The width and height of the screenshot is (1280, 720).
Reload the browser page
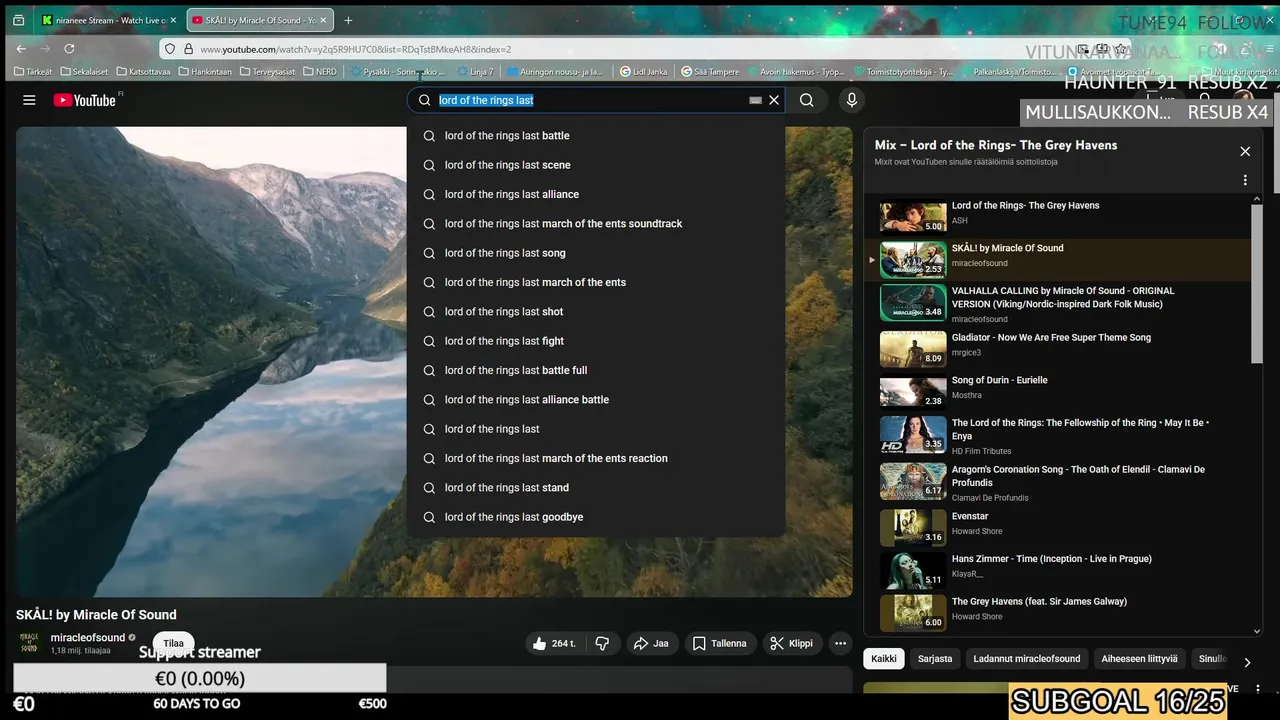pos(69,48)
